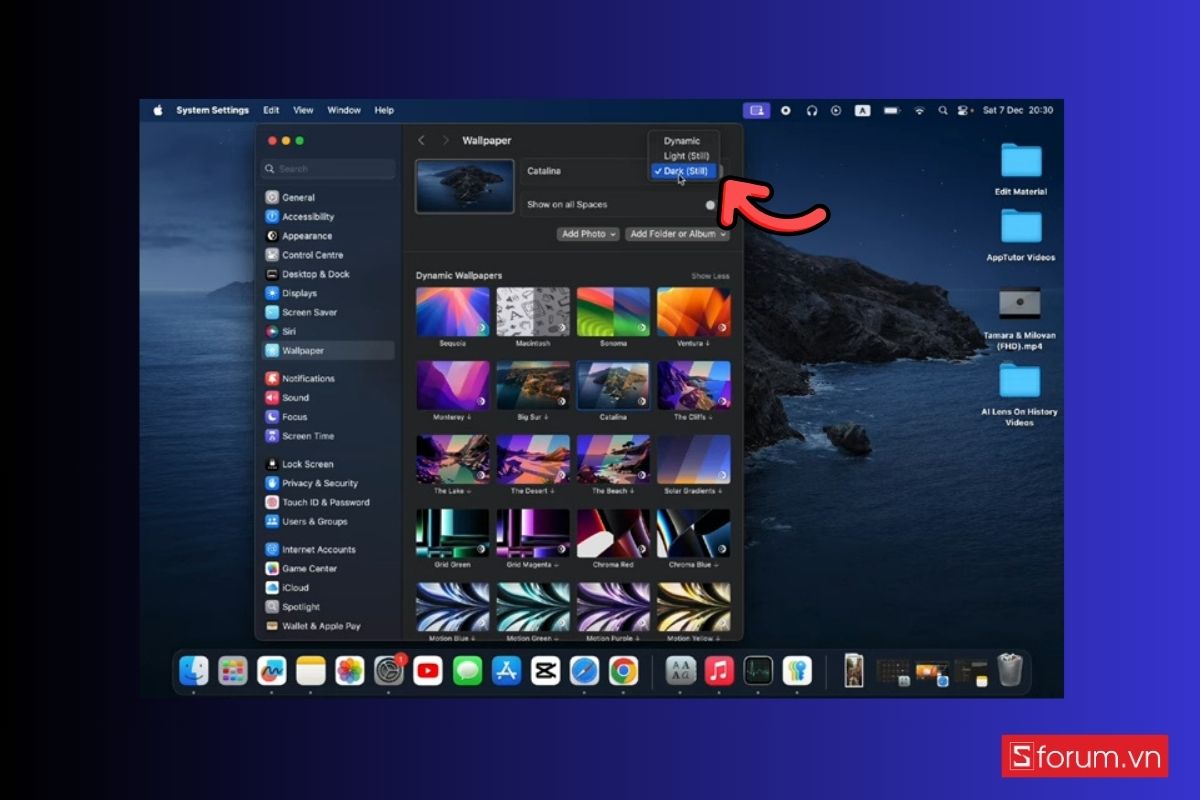Screen dimensions: 1200x800
Task: Expand the Add Folder or Album dropdown
Action: pyautogui.click(x=678, y=234)
